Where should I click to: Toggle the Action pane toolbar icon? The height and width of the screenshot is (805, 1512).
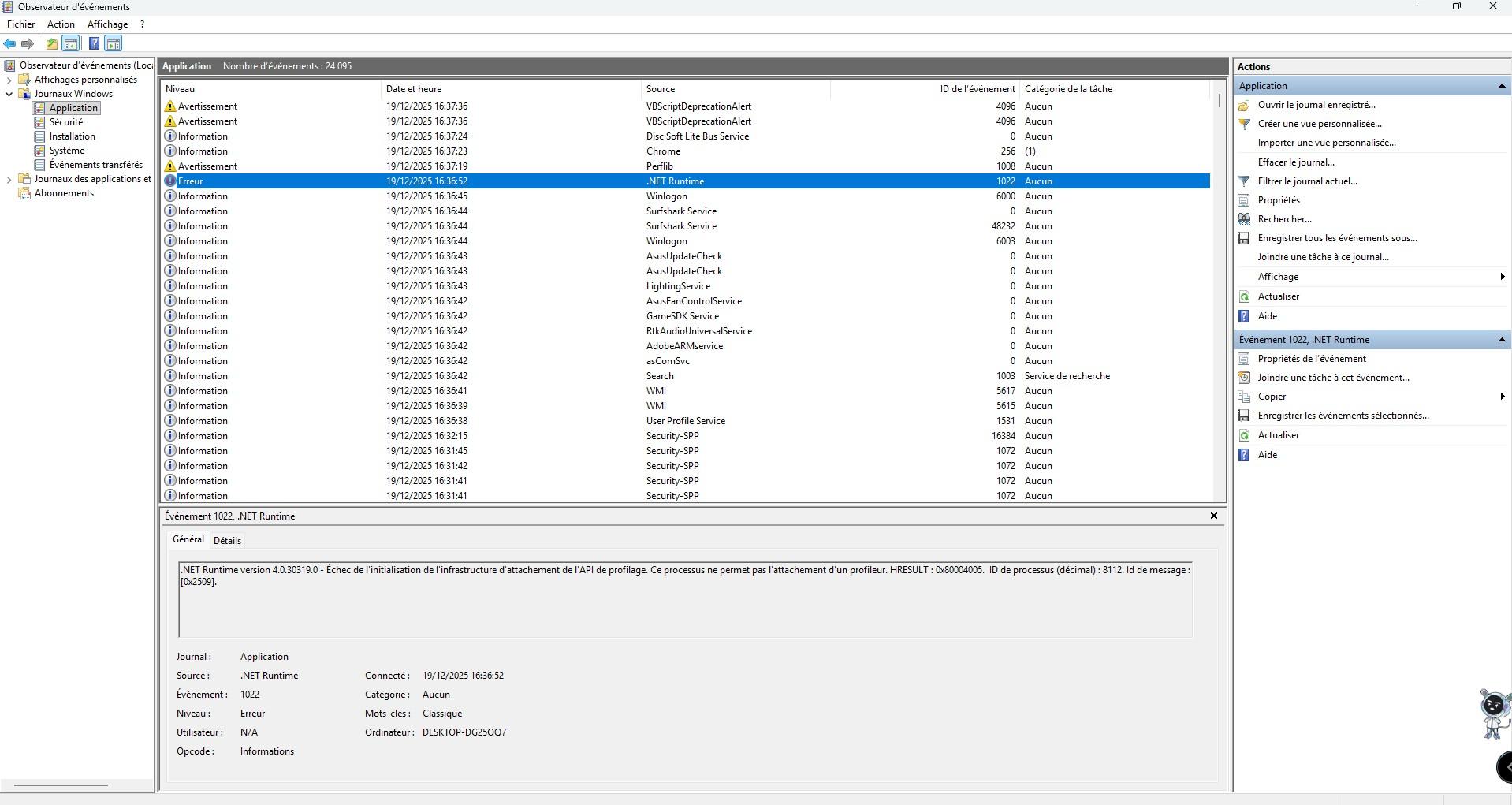coord(114,44)
